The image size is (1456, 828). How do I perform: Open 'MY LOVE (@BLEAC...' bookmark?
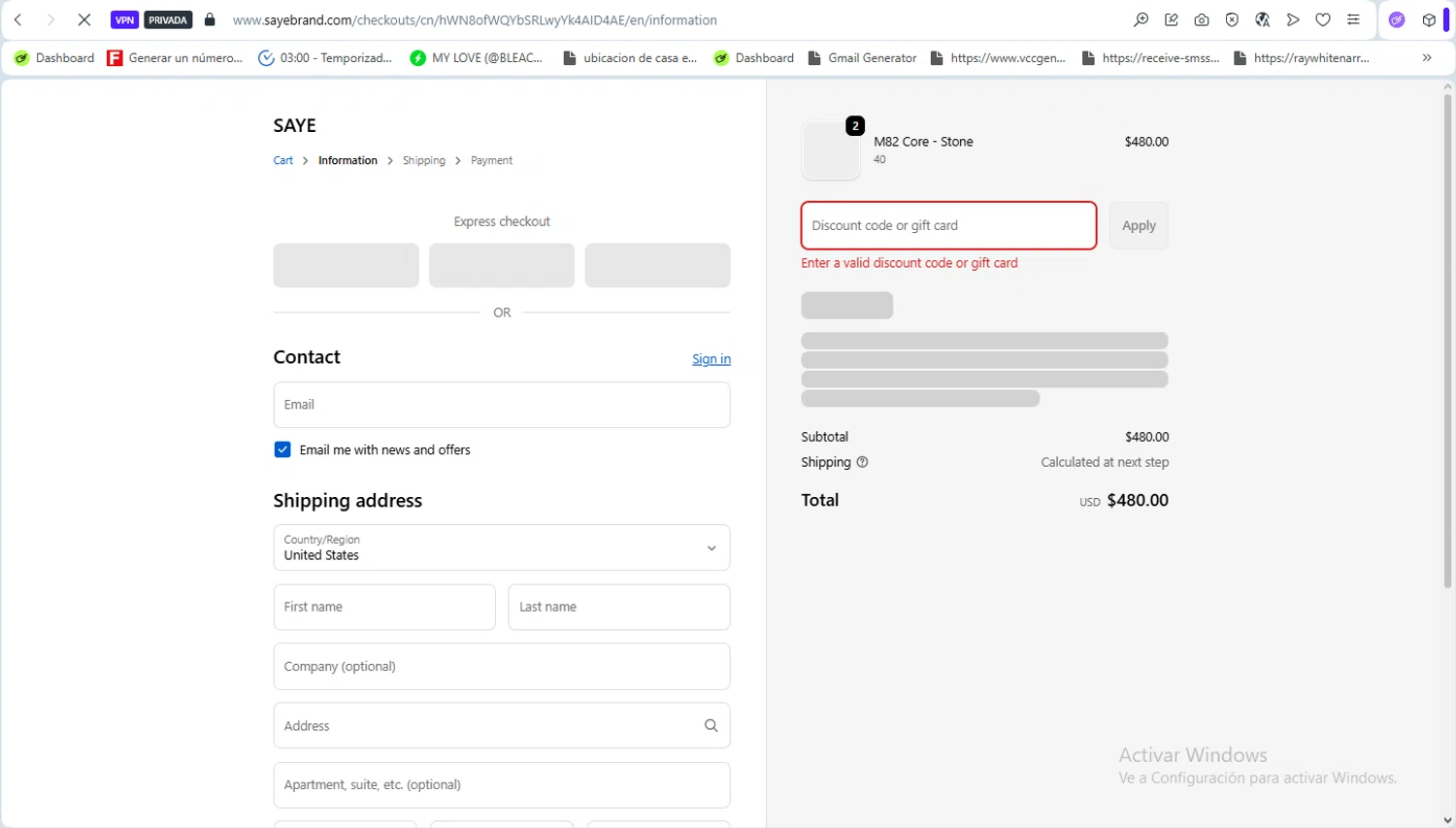click(x=477, y=58)
